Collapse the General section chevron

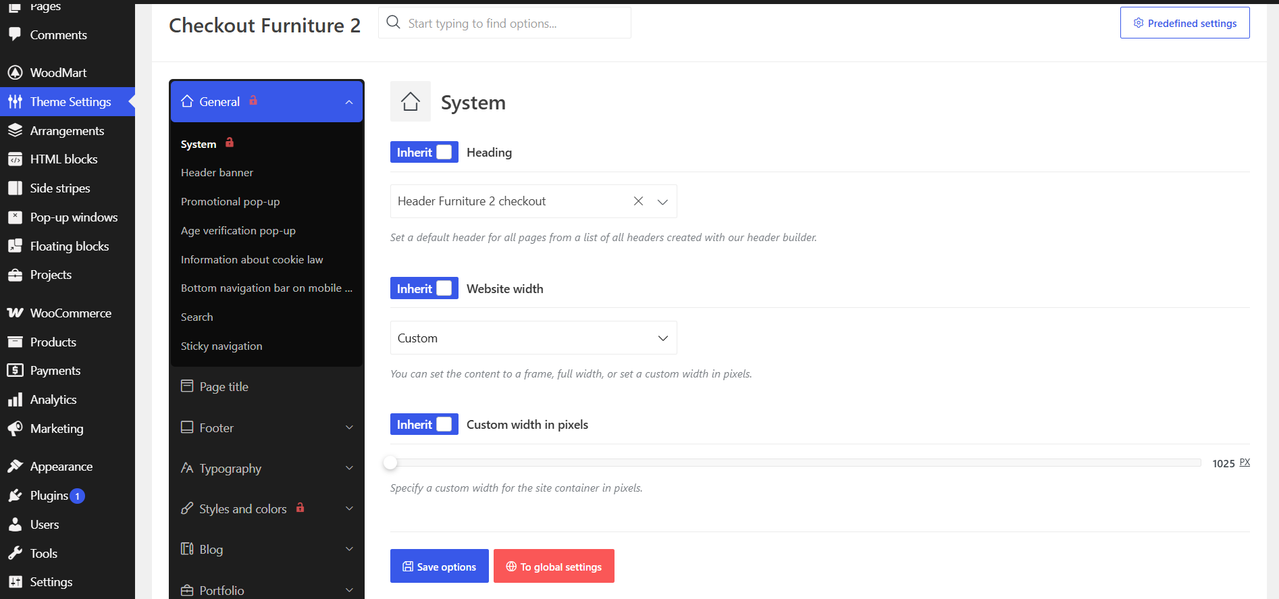(349, 102)
